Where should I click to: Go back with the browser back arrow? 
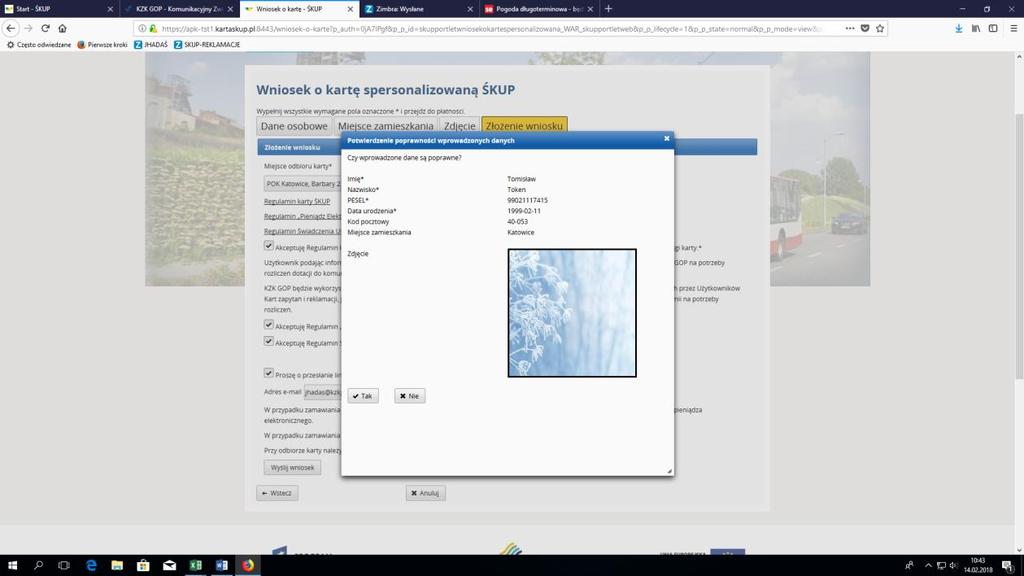(x=10, y=28)
